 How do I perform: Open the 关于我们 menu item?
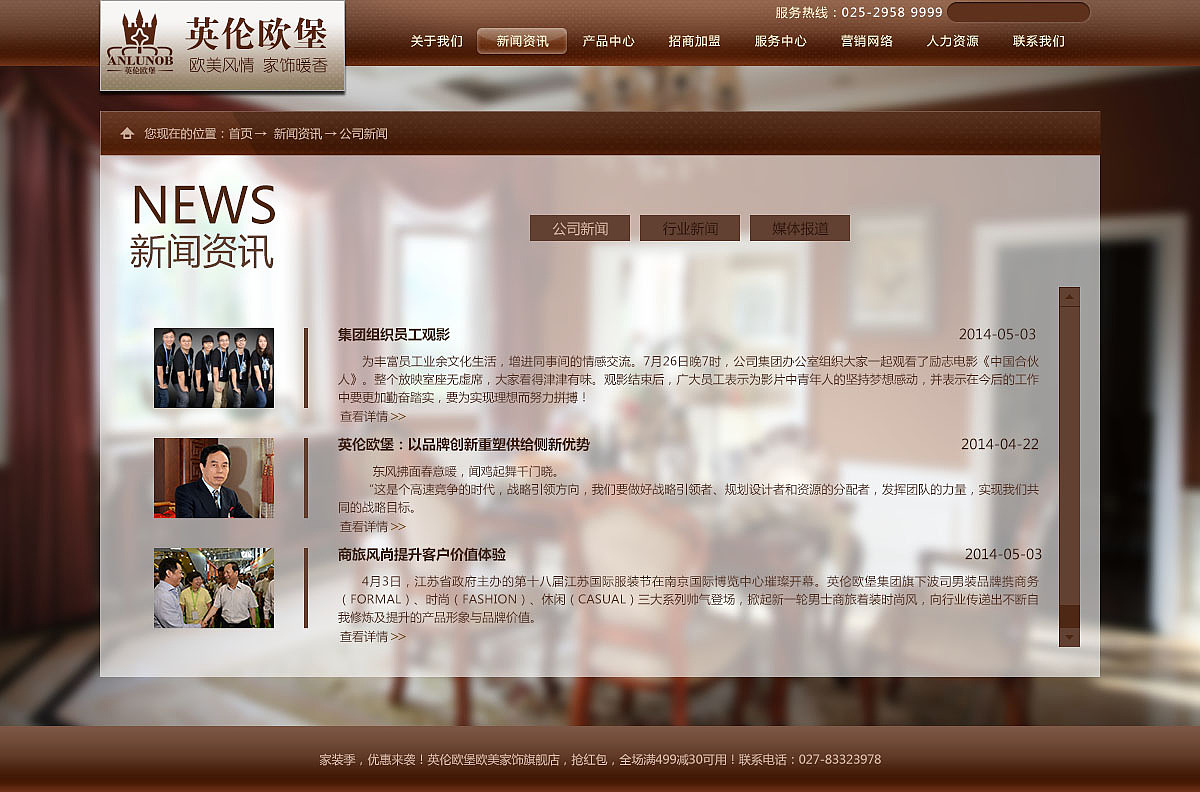click(x=436, y=41)
